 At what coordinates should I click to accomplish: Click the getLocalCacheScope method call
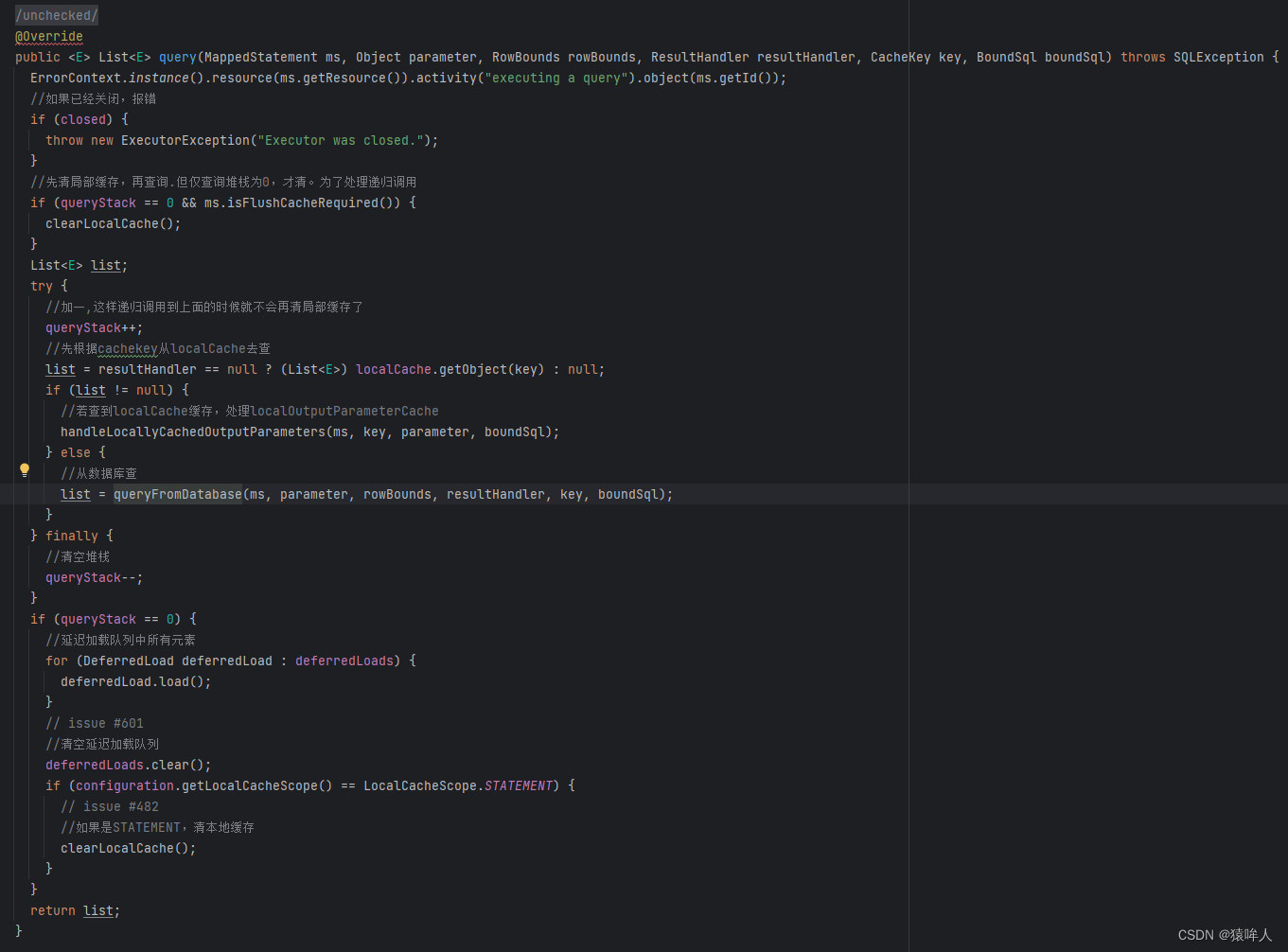click(250, 785)
